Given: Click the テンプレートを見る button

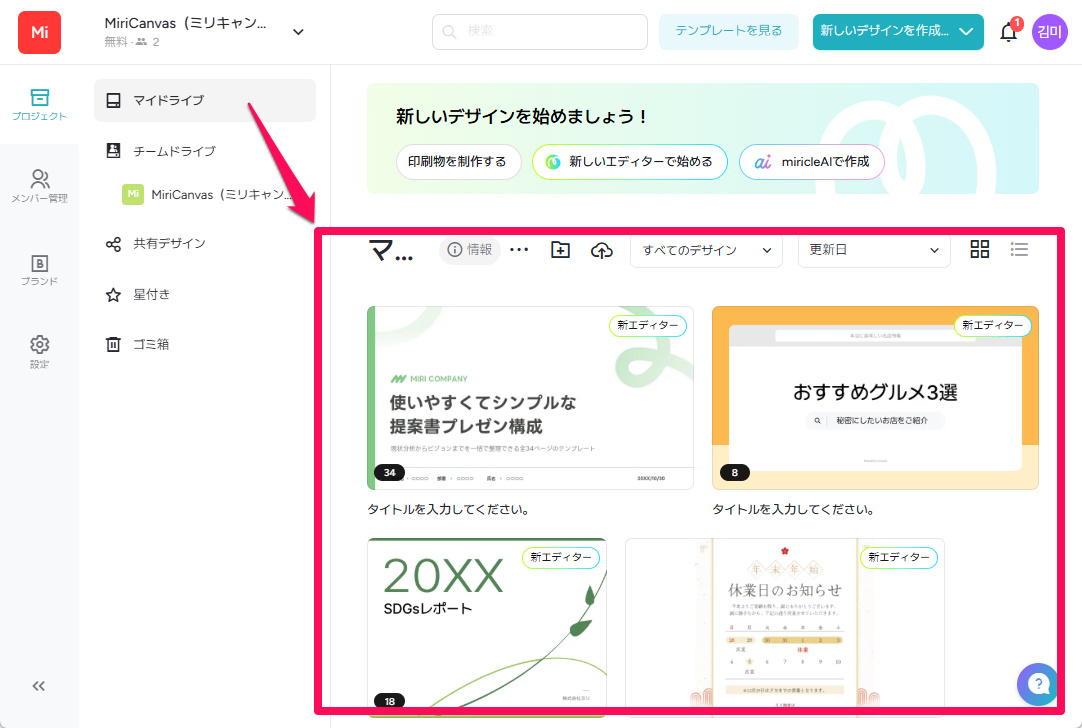Looking at the screenshot, I should pos(728,32).
